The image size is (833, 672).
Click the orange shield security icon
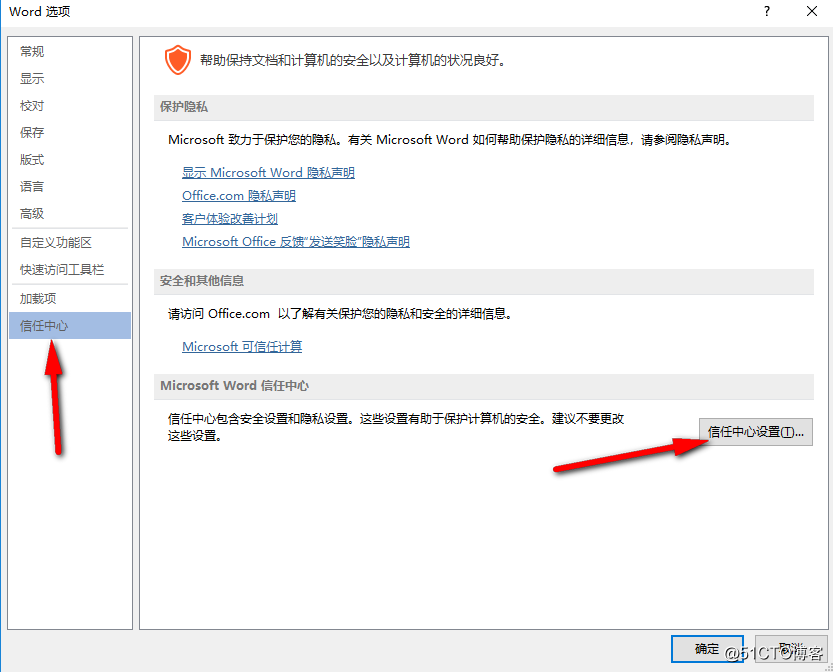(x=177, y=59)
